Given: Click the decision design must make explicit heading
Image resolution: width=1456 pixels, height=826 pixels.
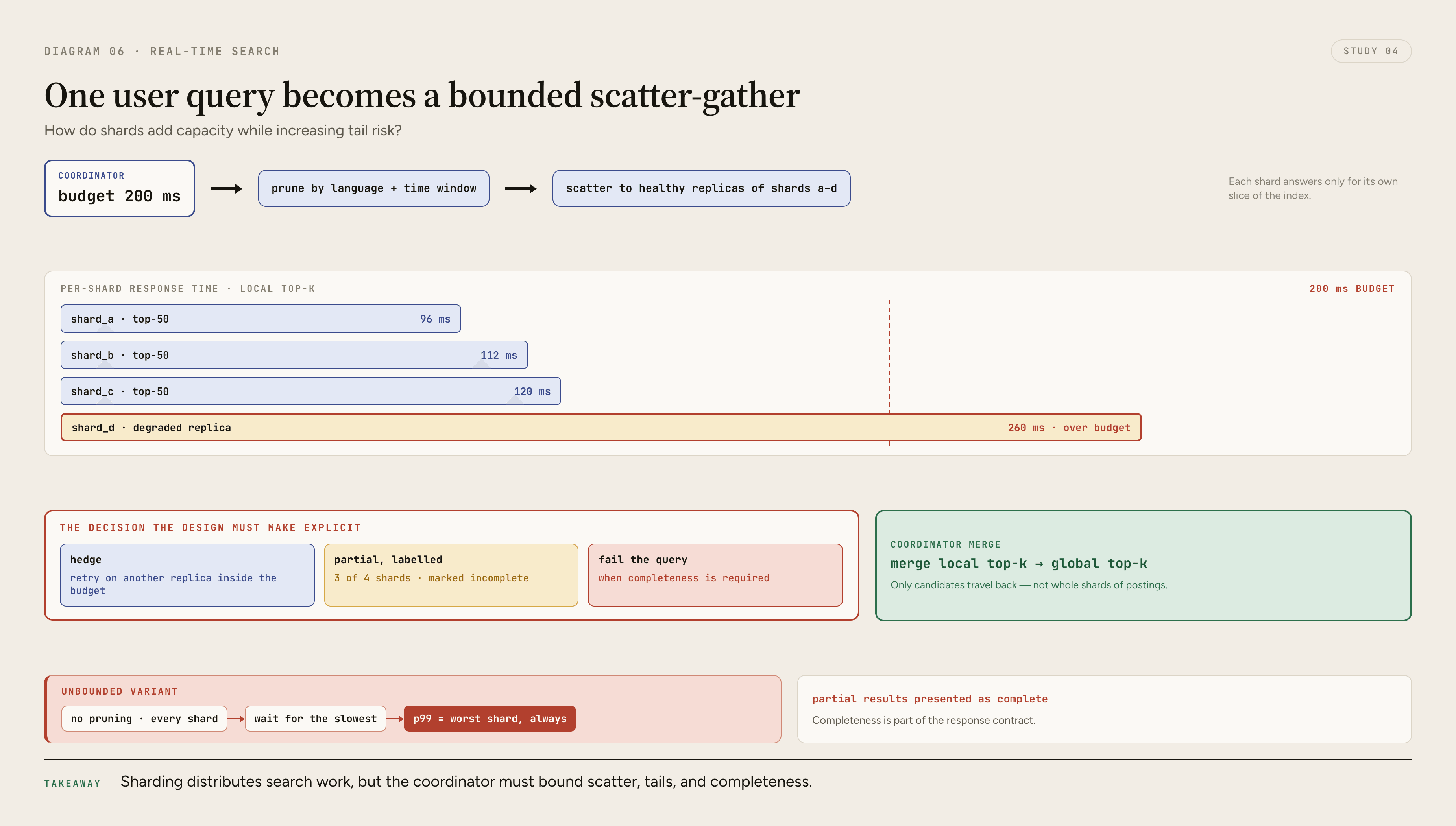Looking at the screenshot, I should coord(211,527).
